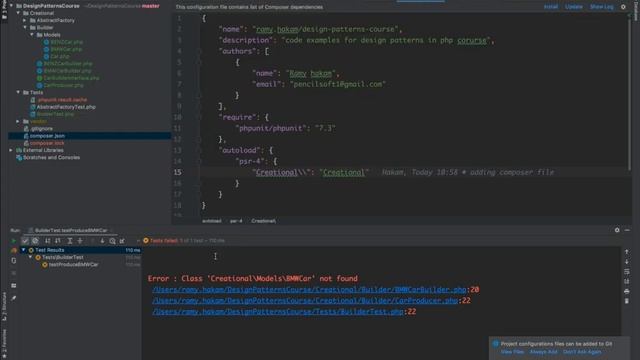Open BENZCar.php in project tree

pyautogui.click(x=67, y=42)
